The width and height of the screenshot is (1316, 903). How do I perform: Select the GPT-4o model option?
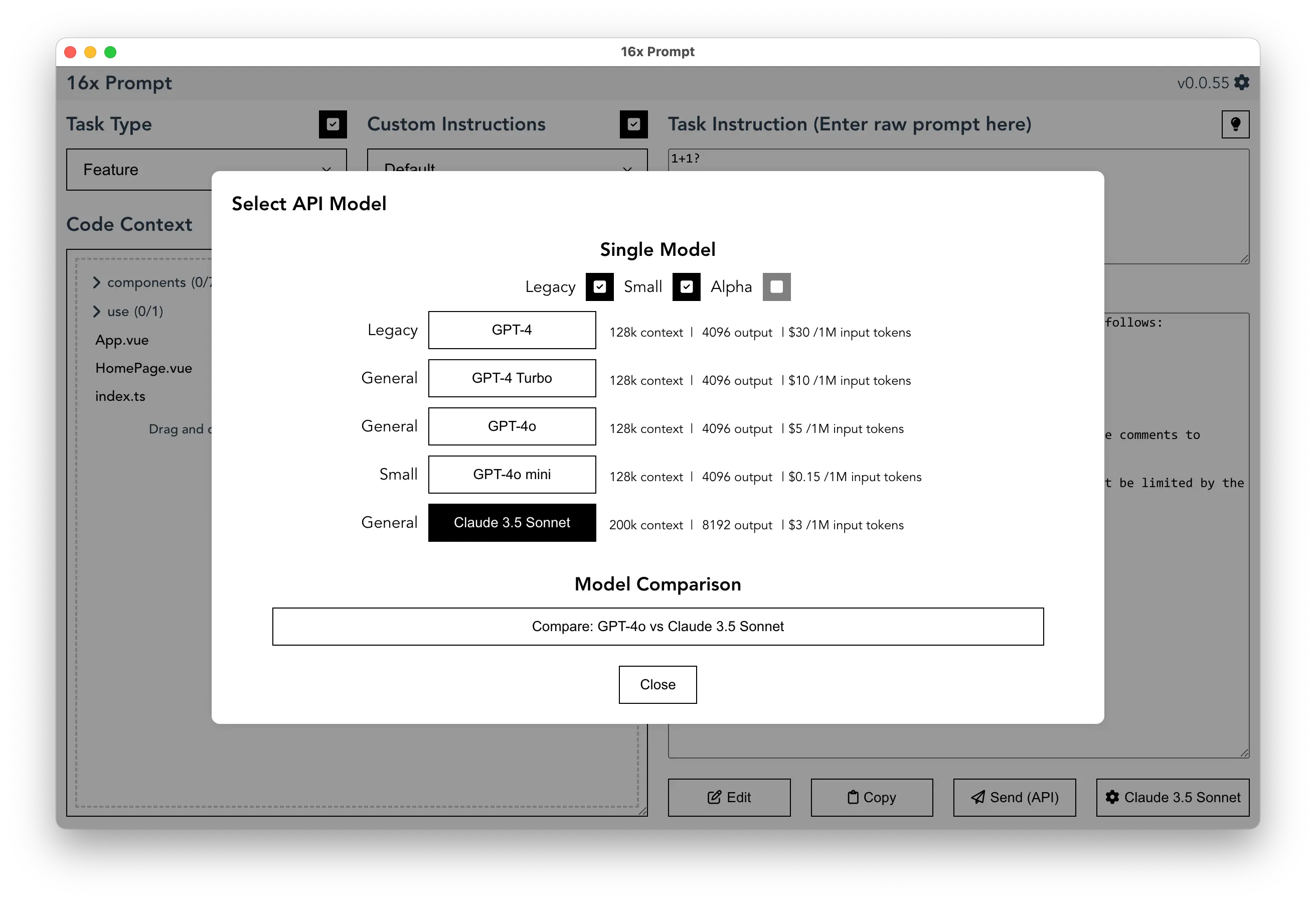click(x=512, y=426)
